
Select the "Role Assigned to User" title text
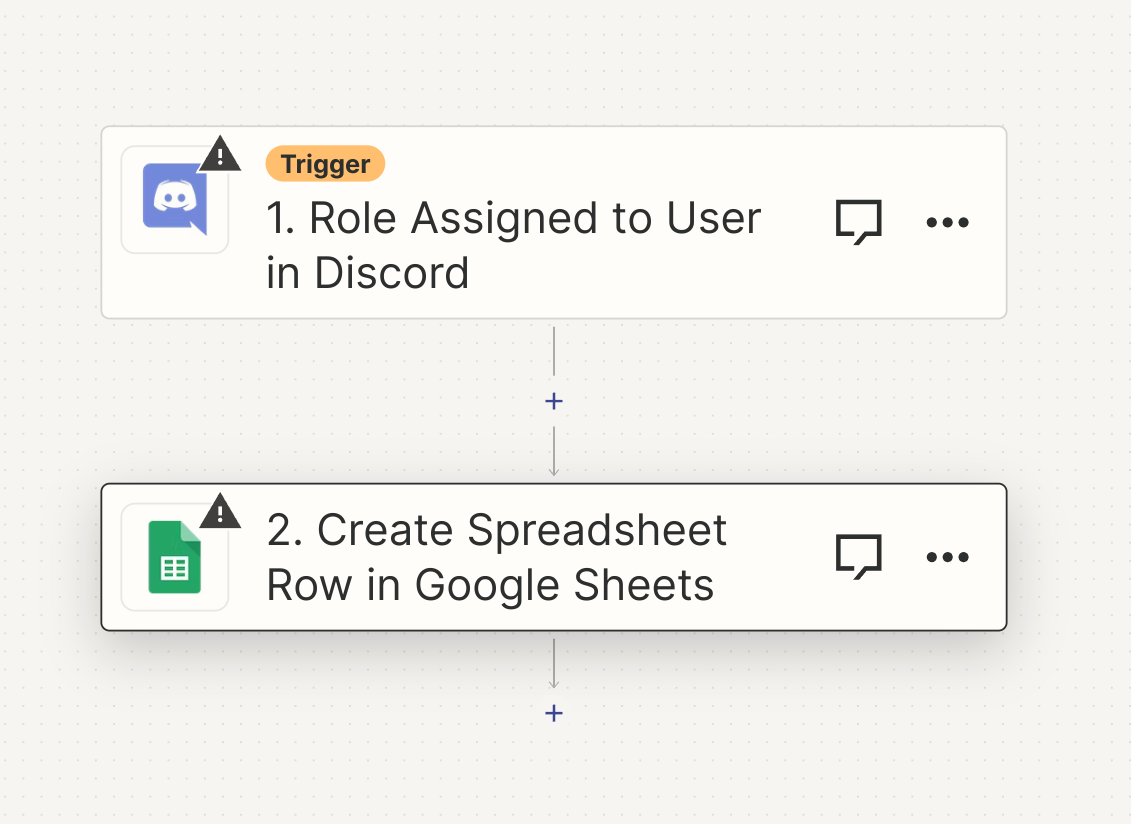coord(514,218)
